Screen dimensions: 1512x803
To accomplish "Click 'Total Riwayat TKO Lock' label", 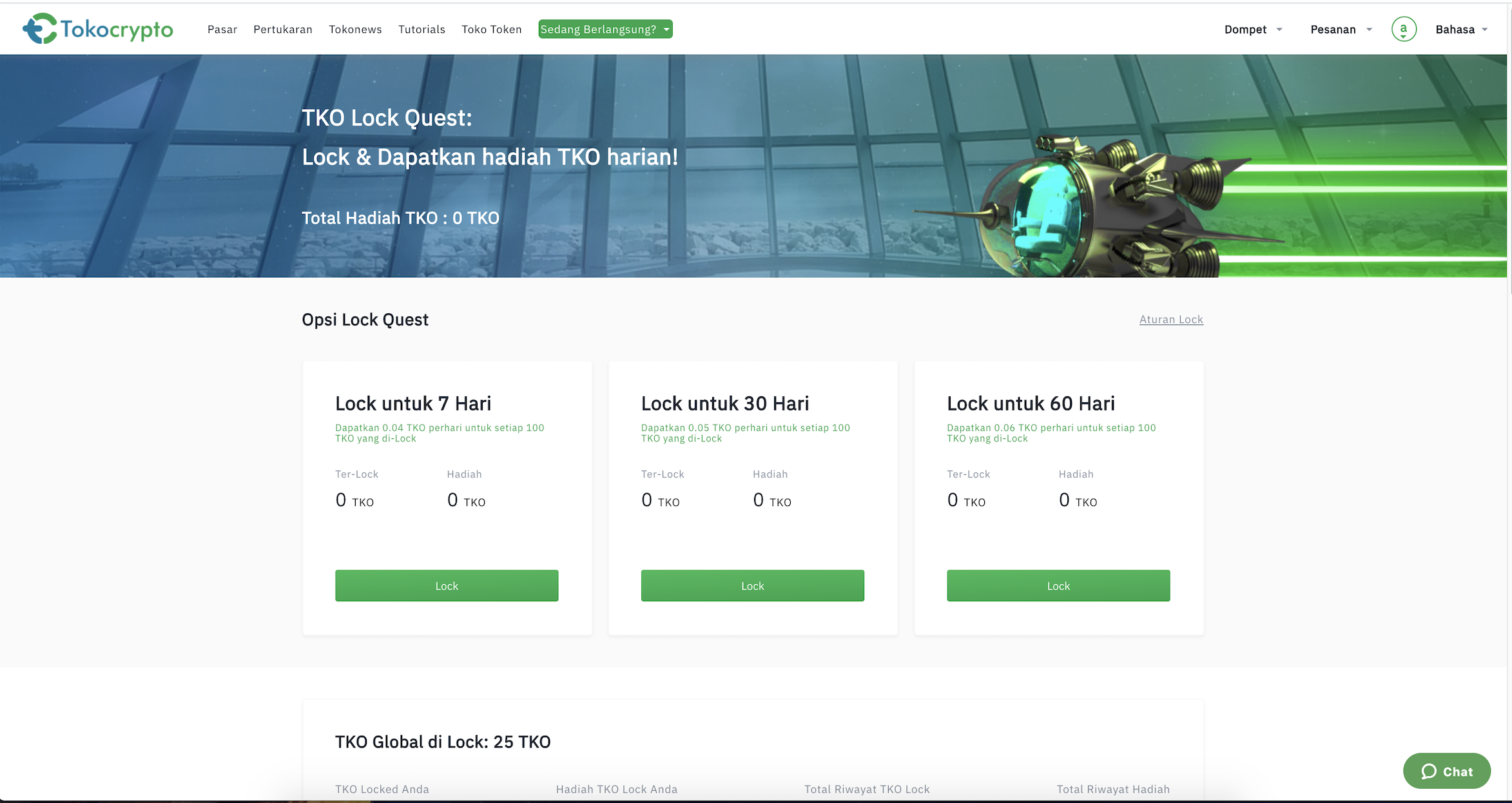I will (867, 789).
